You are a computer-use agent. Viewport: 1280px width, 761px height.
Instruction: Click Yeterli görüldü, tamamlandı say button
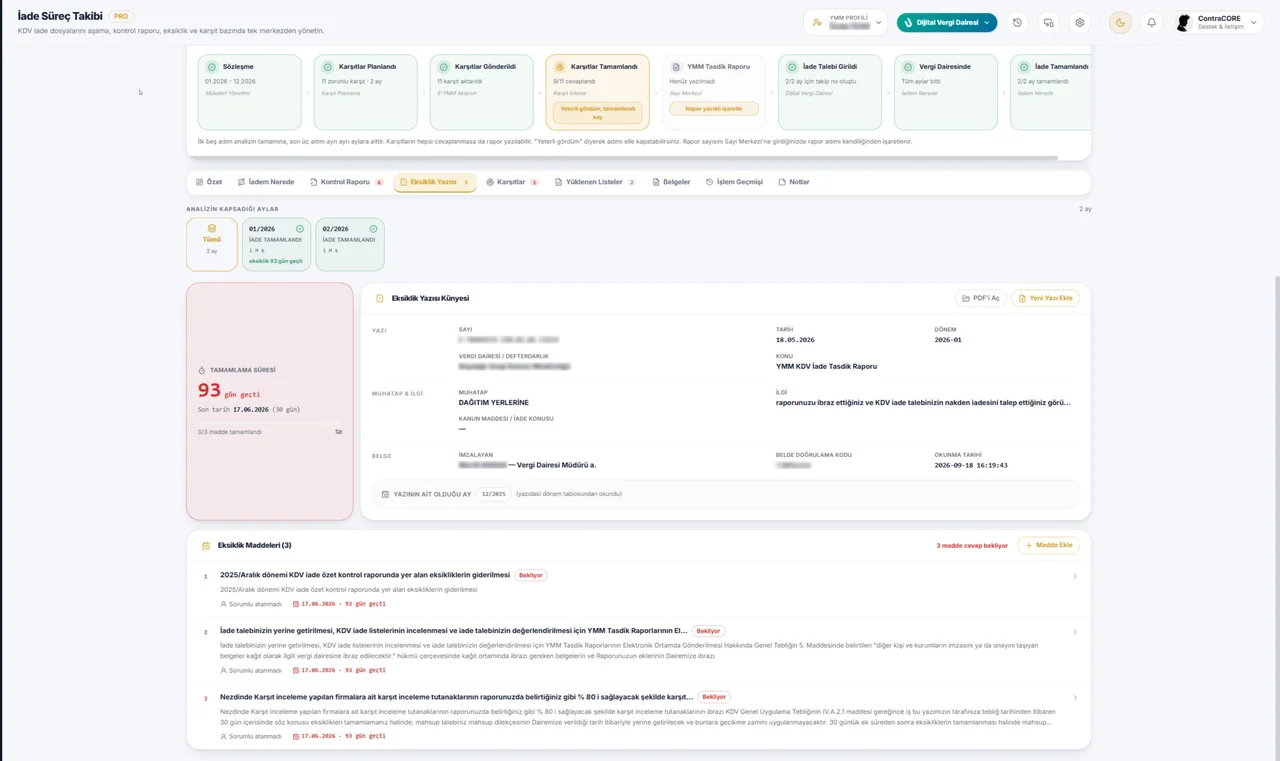597,112
